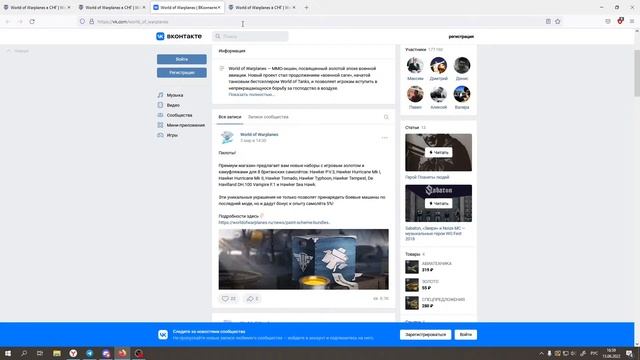This screenshot has height=360, width=640.
Task: Like the post with the heart icon
Action: click(228, 299)
